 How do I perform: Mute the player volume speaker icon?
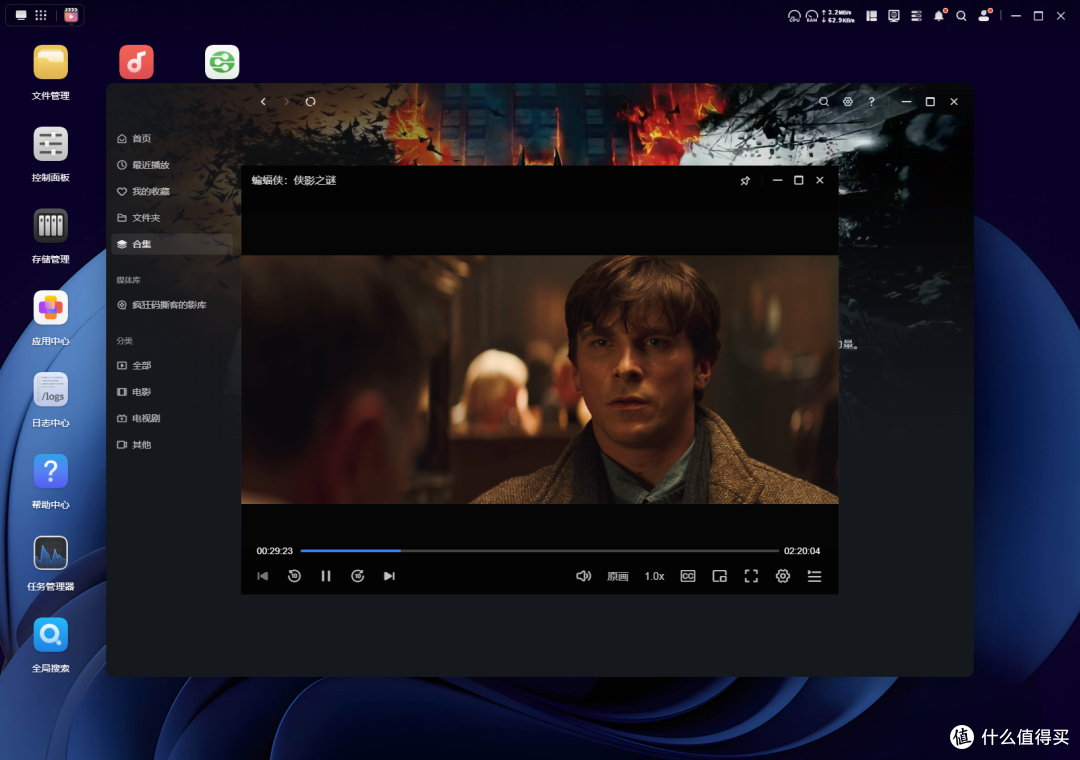[583, 576]
